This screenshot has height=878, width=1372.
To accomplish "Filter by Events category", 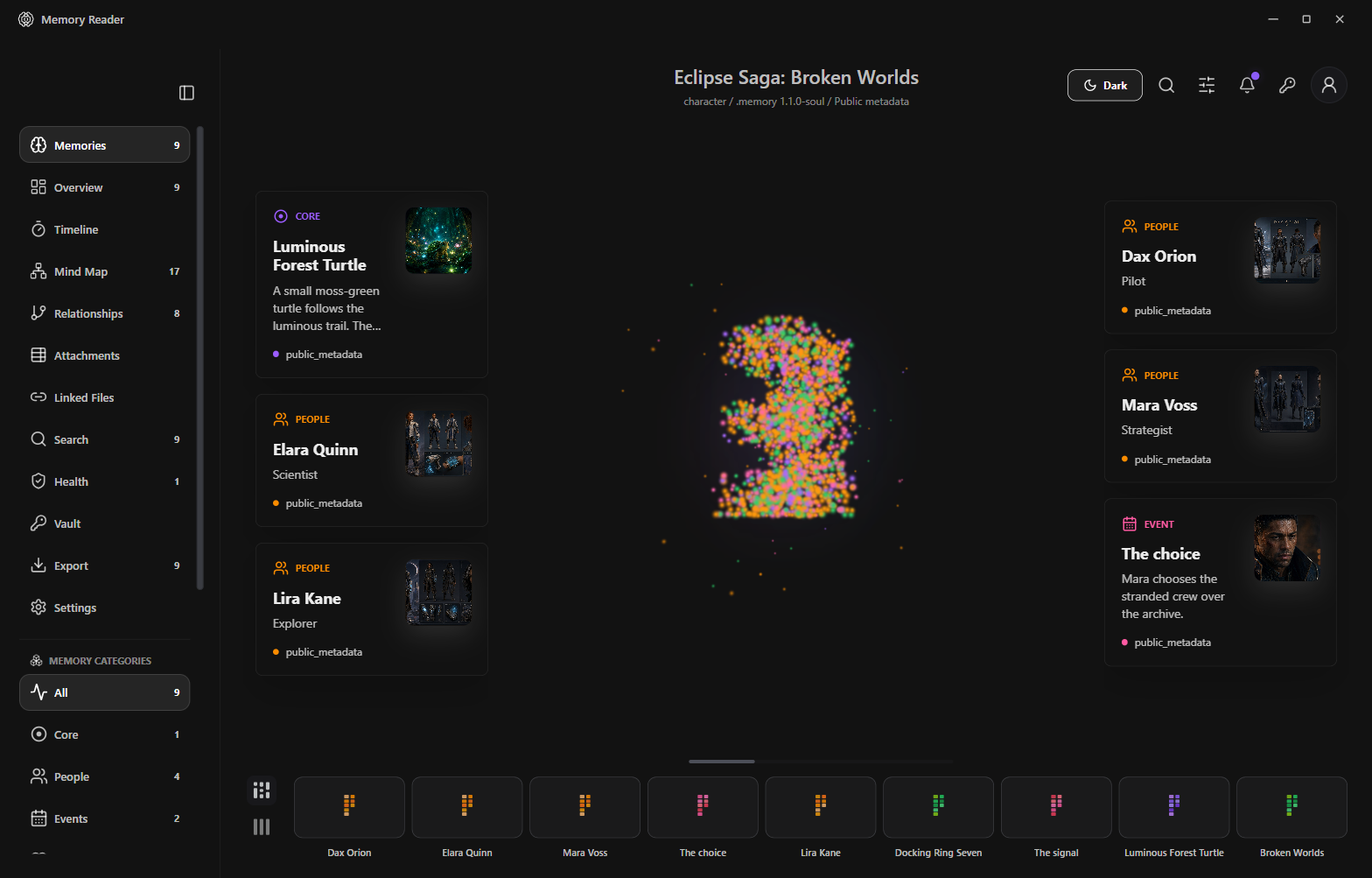I will (105, 818).
